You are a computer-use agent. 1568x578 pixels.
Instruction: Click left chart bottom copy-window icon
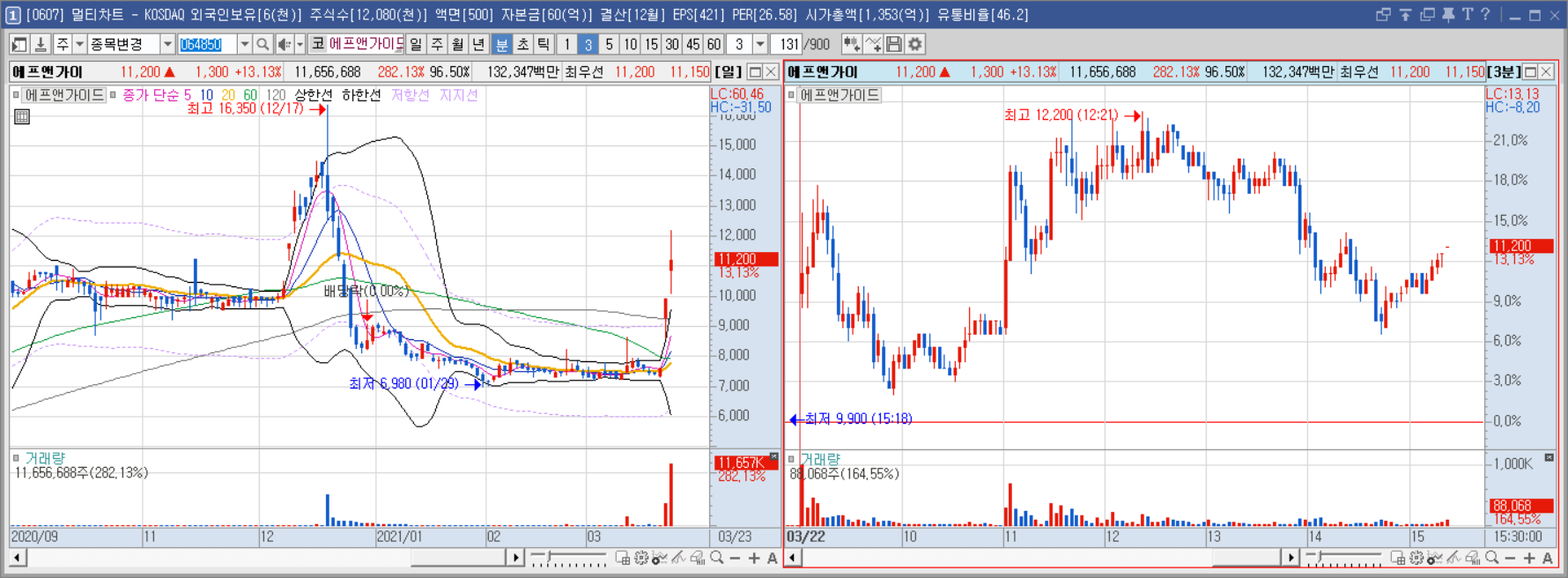click(623, 558)
